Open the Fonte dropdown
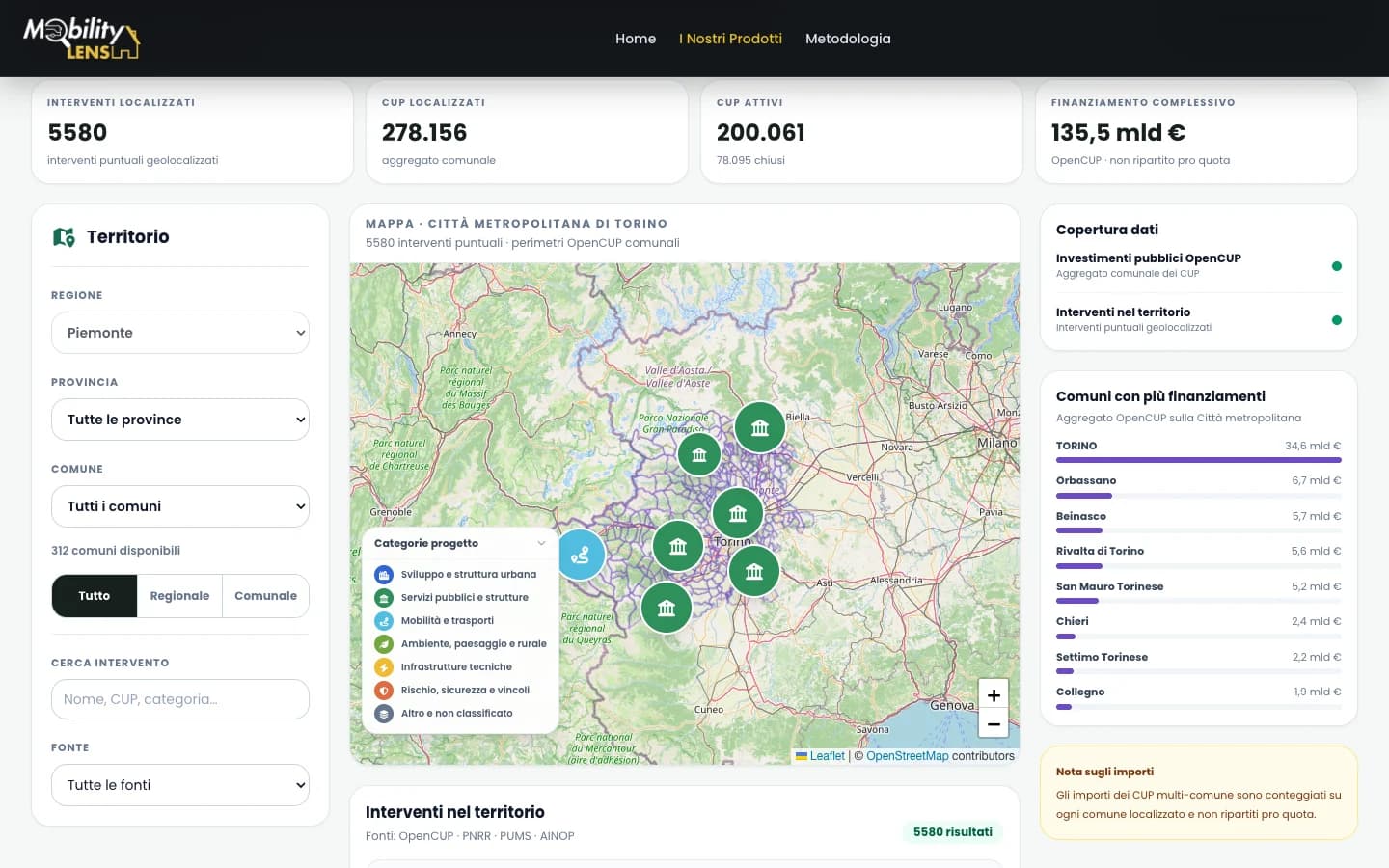This screenshot has width=1389, height=868. 180,785
